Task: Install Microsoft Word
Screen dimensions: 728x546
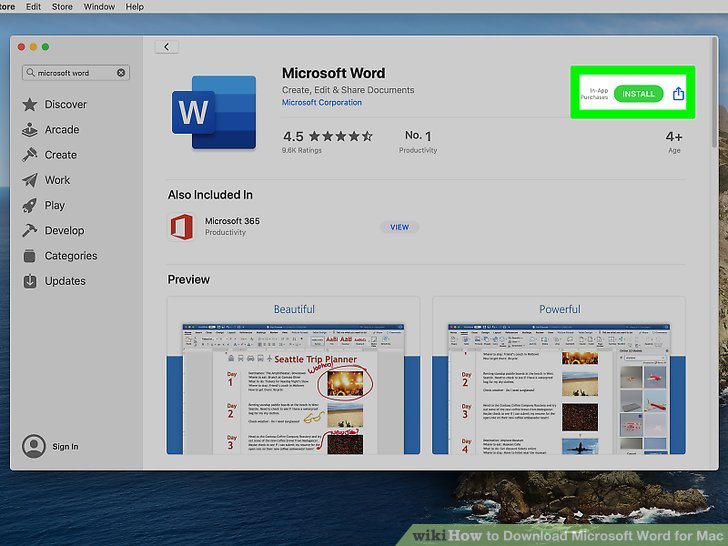Action: click(x=638, y=94)
